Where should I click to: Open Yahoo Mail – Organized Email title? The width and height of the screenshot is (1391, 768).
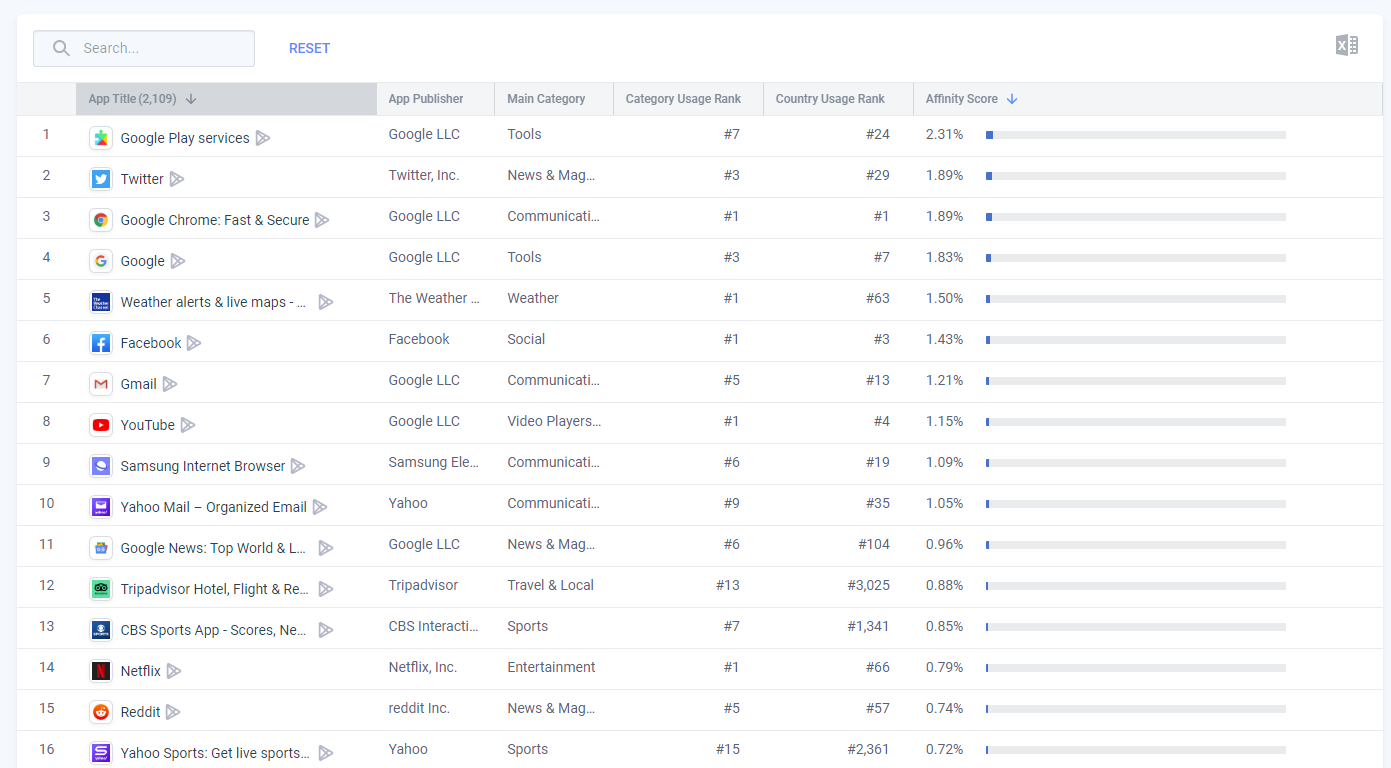(x=214, y=507)
